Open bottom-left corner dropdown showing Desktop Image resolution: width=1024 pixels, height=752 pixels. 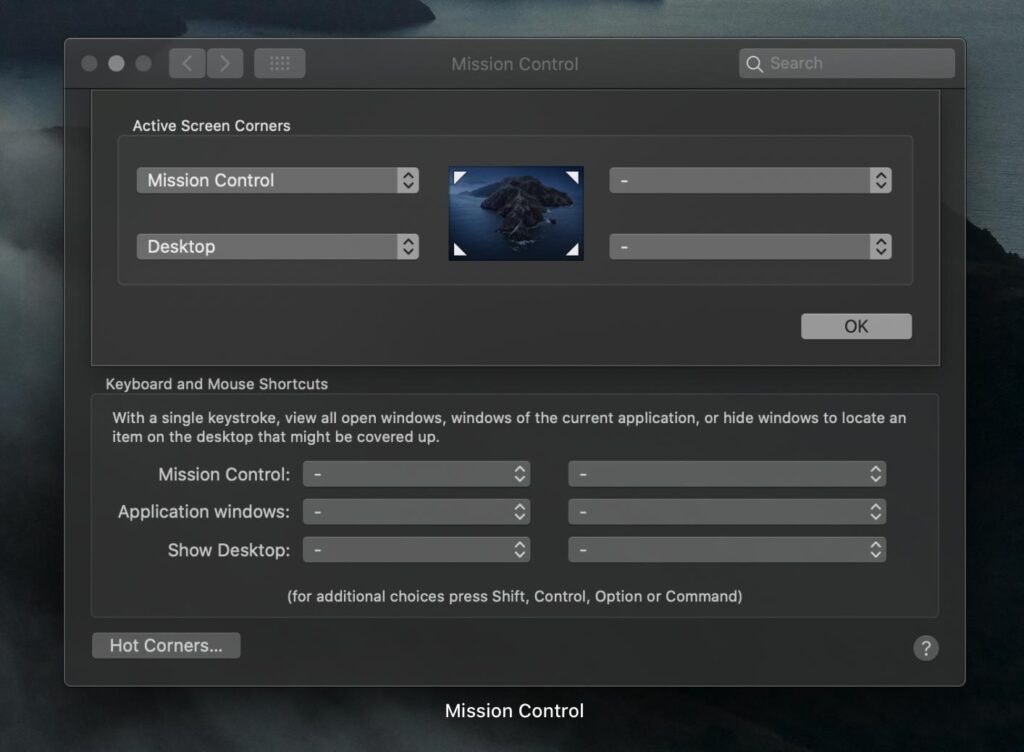click(278, 247)
